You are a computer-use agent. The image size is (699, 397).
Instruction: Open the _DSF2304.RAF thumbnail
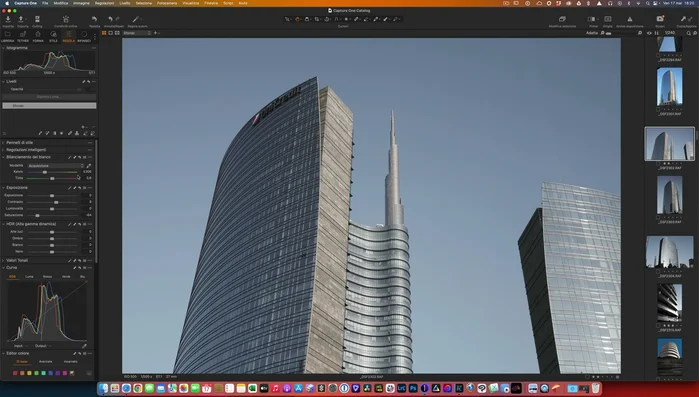pos(669,252)
